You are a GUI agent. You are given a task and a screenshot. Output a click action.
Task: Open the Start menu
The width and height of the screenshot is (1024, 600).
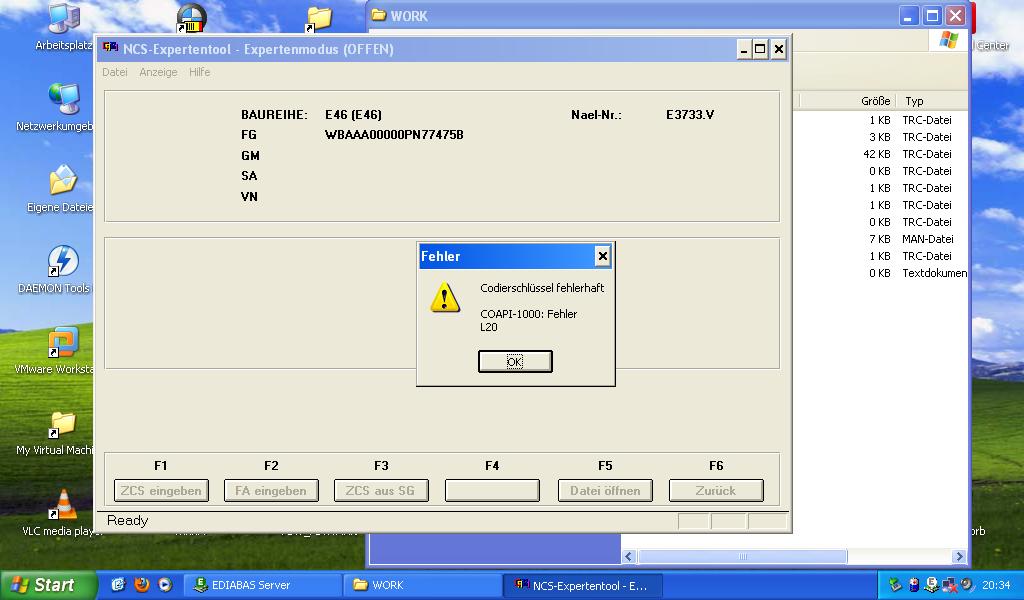point(48,585)
